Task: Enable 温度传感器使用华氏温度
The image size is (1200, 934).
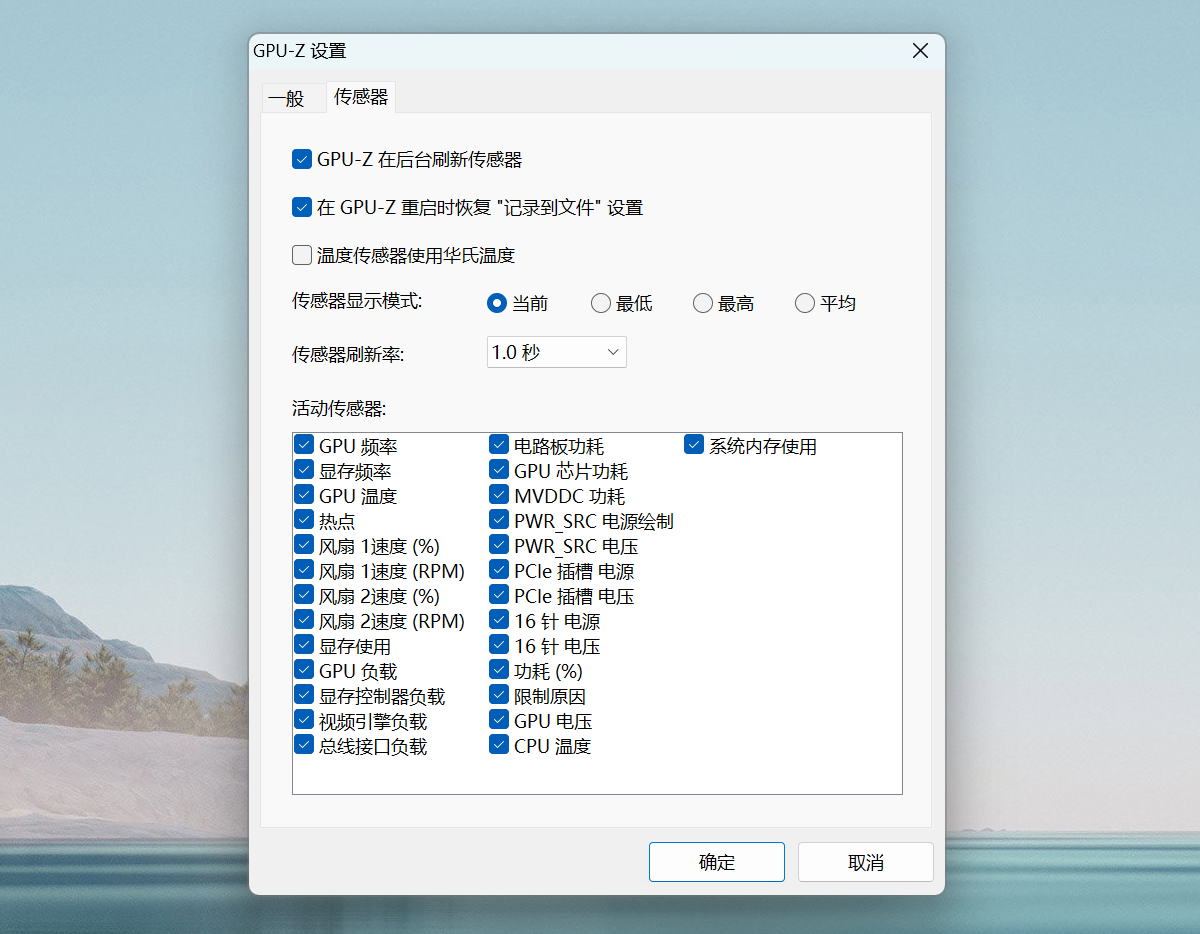Action: [301, 255]
